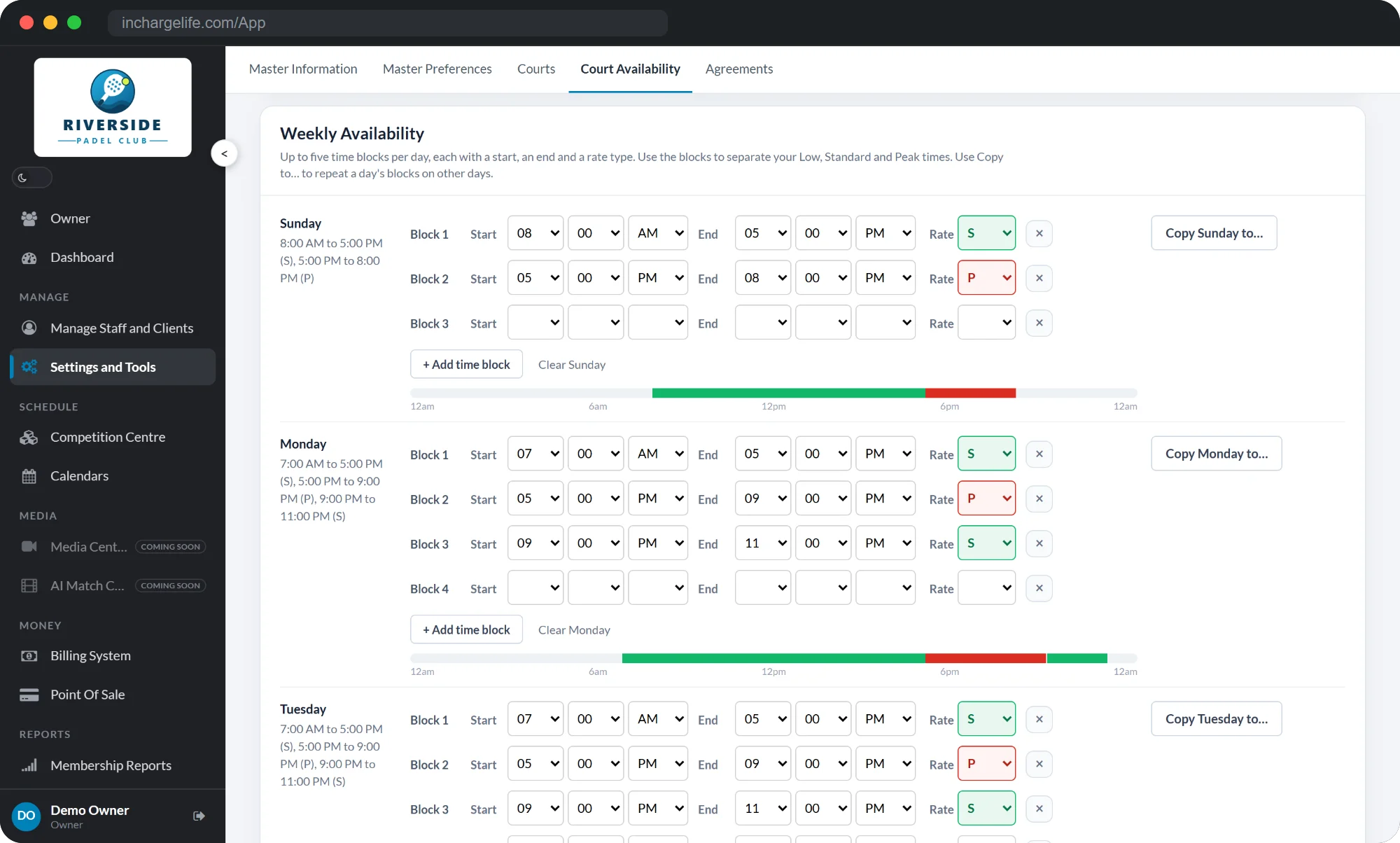
Task: Click the DO user avatar
Action: click(x=27, y=816)
